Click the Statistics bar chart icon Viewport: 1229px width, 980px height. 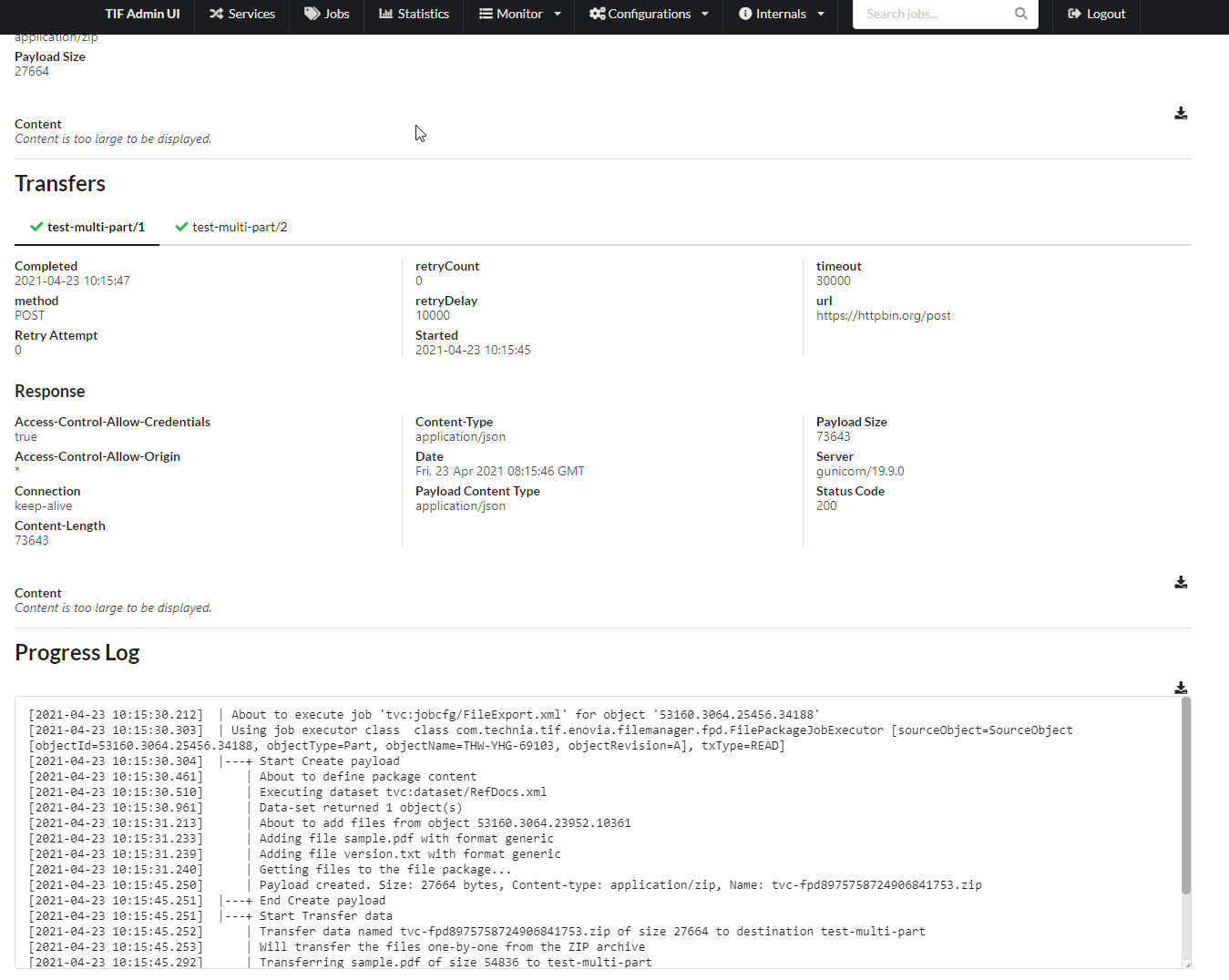coord(386,14)
